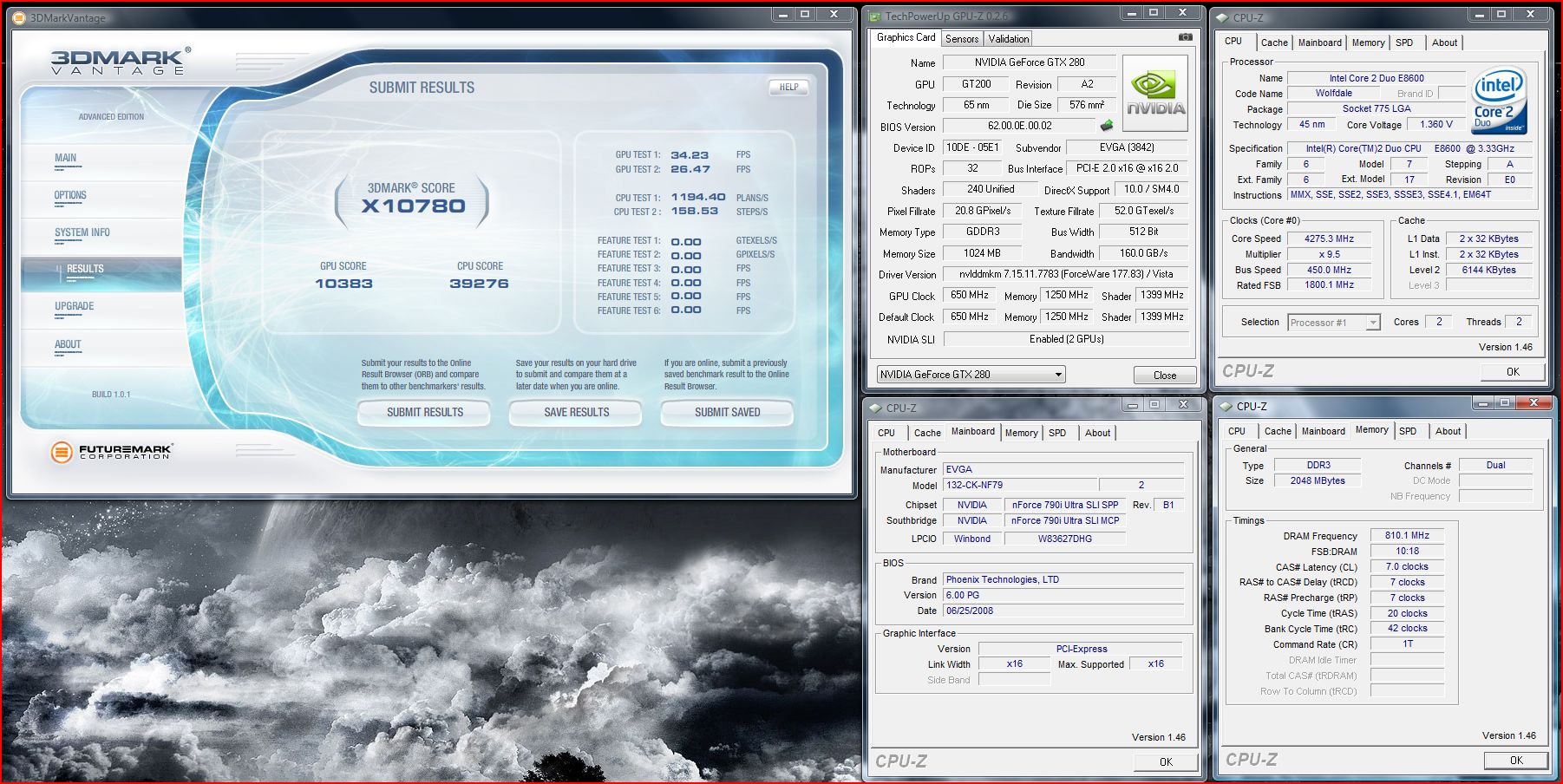Open CPU tab in Mainboard CPU-Z window
Viewport: 1563px width, 784px height.
[886, 433]
